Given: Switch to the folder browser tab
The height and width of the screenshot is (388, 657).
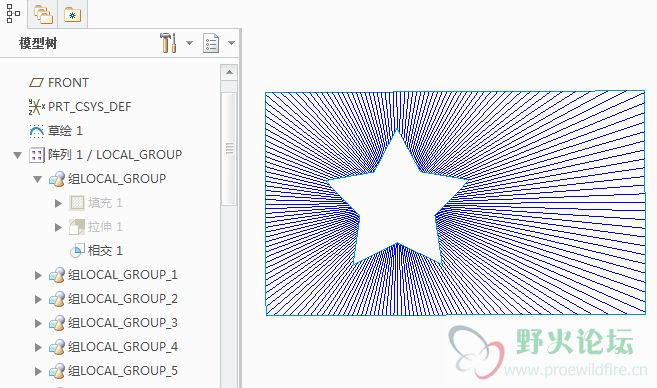Looking at the screenshot, I should point(43,15).
